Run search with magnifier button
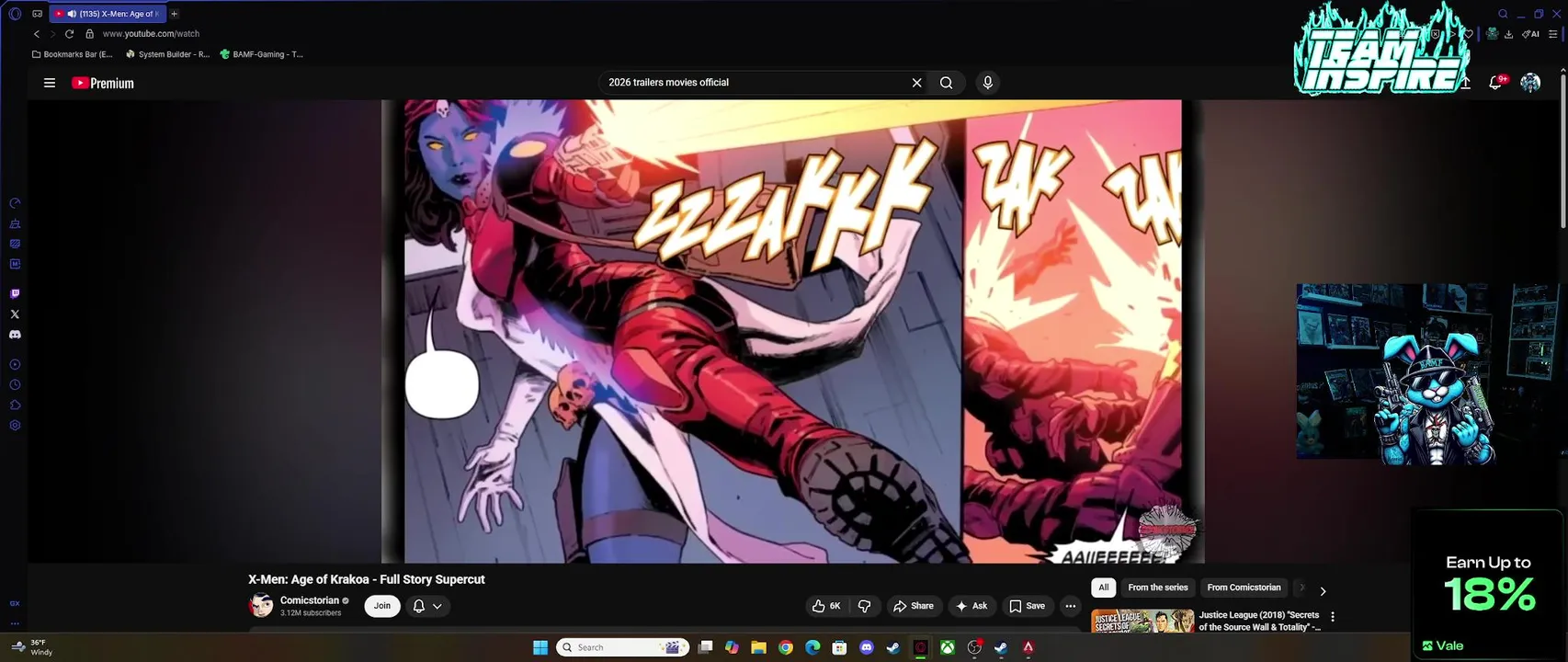1568x662 pixels. click(946, 83)
